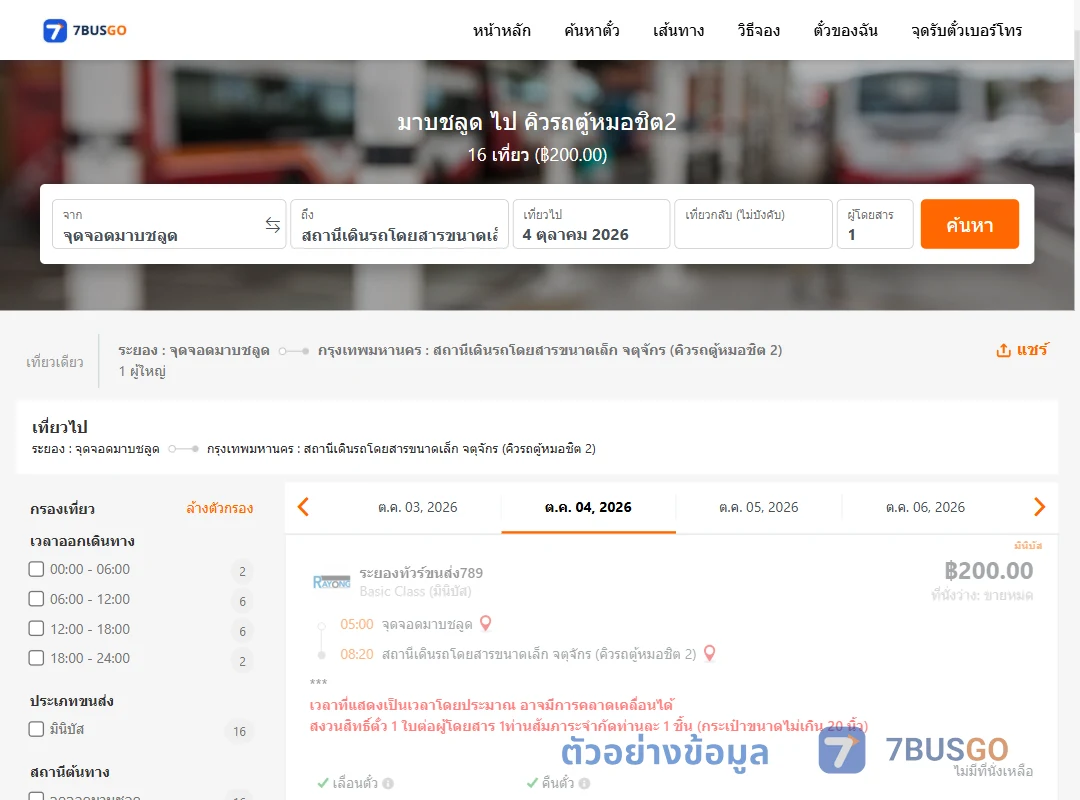Viewport: 1080px width, 800px height.
Task: Click the 08:20 arrival time
Action: click(x=357, y=654)
